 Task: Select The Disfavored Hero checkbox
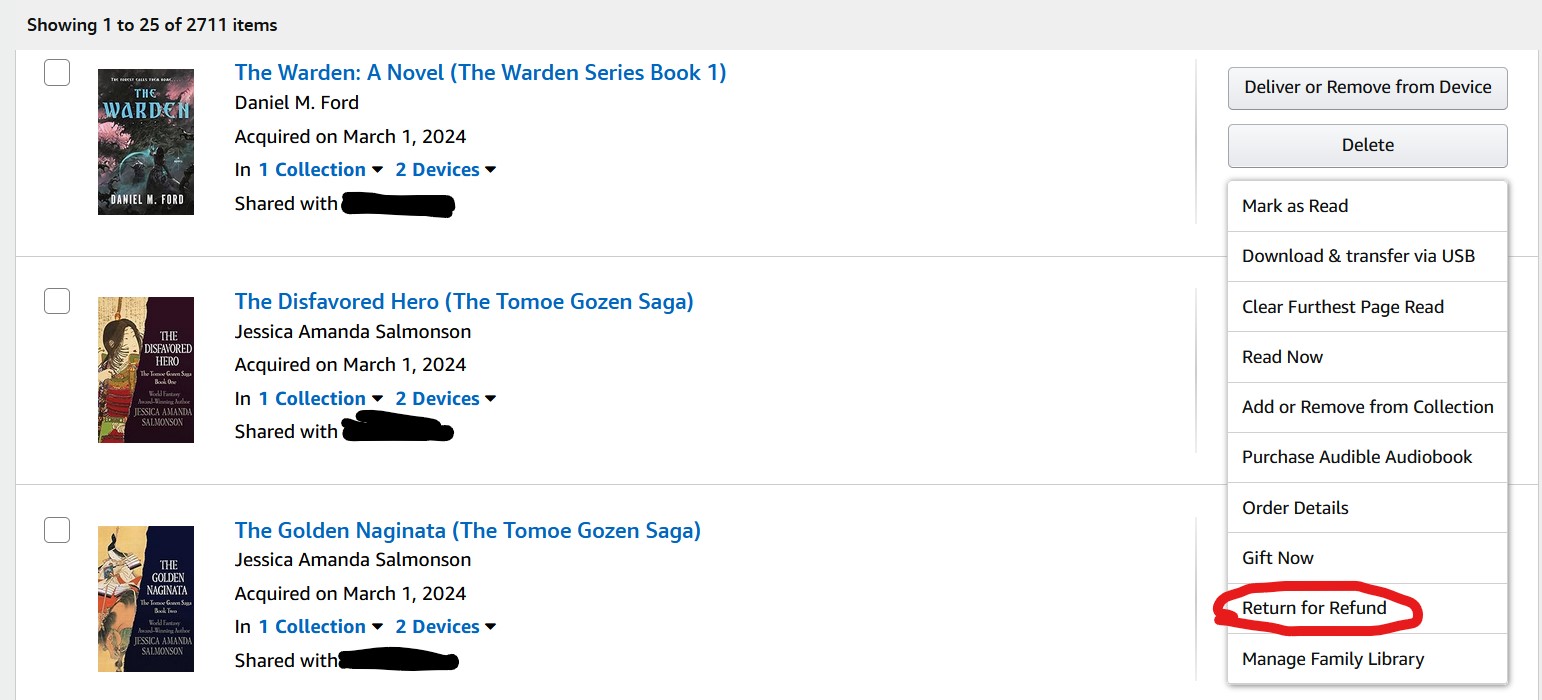pos(57,300)
